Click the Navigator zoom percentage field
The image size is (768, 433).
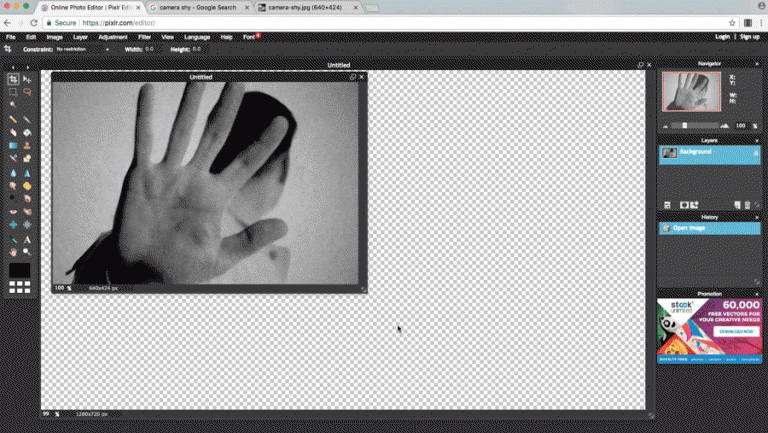coord(741,126)
